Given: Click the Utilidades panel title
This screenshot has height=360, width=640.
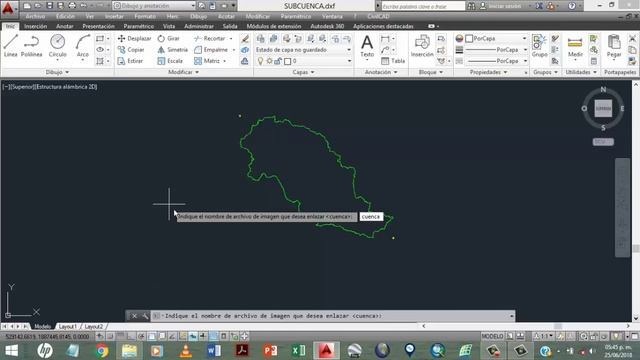Looking at the screenshot, I should [x=581, y=72].
